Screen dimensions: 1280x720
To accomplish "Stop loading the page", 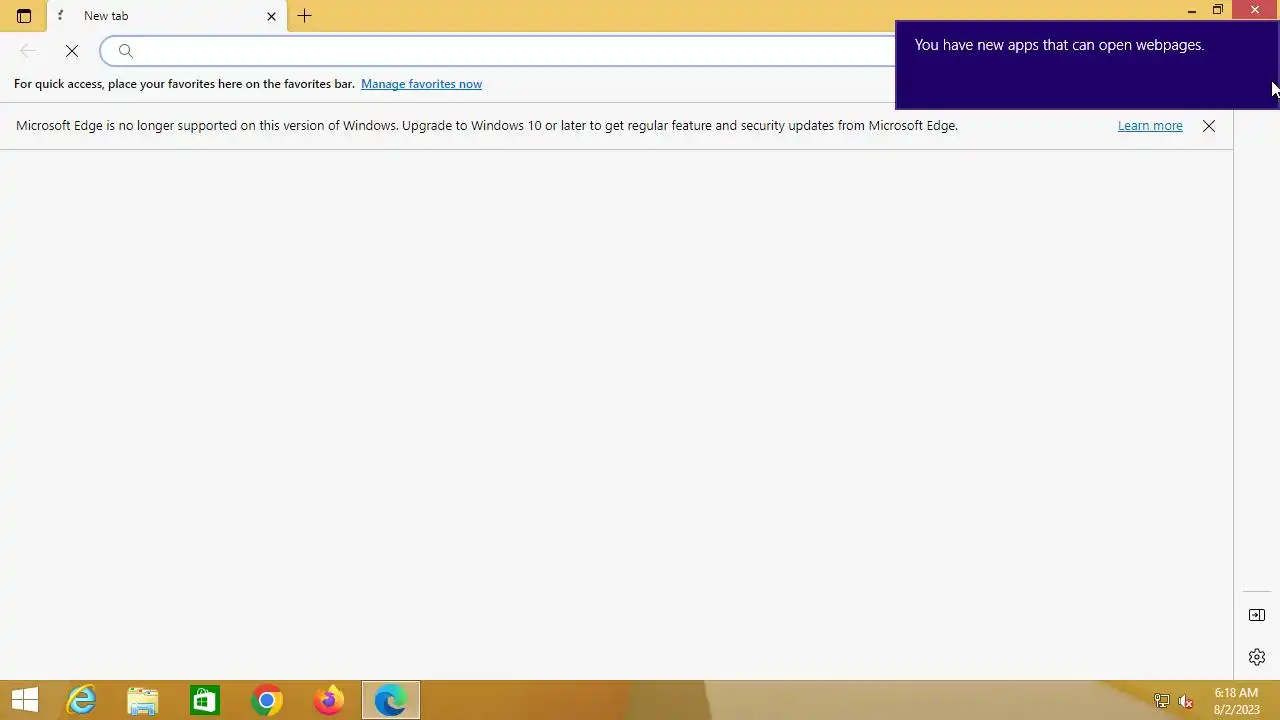I will (72, 51).
